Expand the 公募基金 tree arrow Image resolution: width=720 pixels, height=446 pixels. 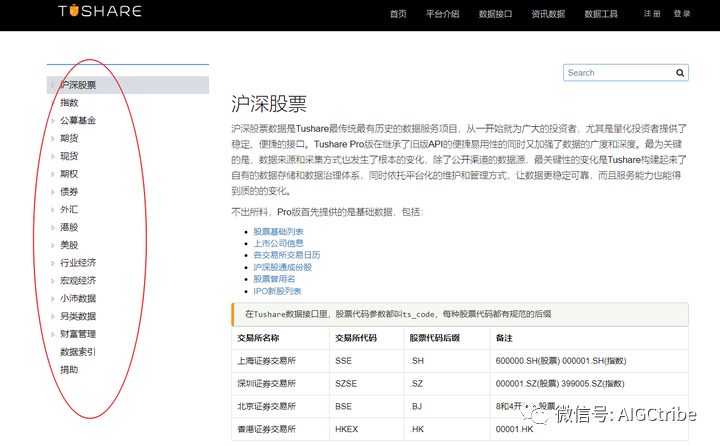coord(53,121)
